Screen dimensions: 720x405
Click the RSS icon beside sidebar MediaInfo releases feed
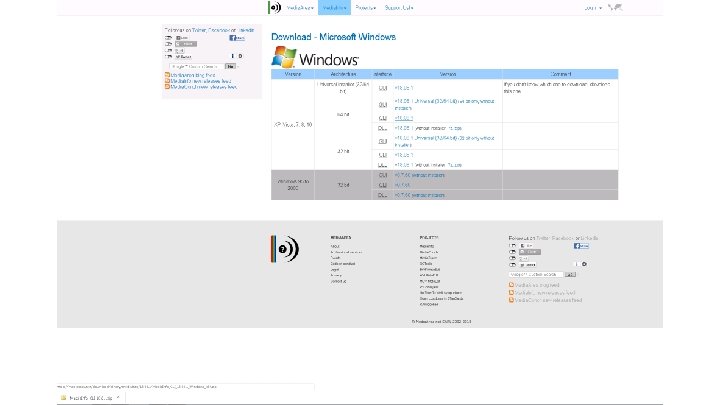[167, 81]
